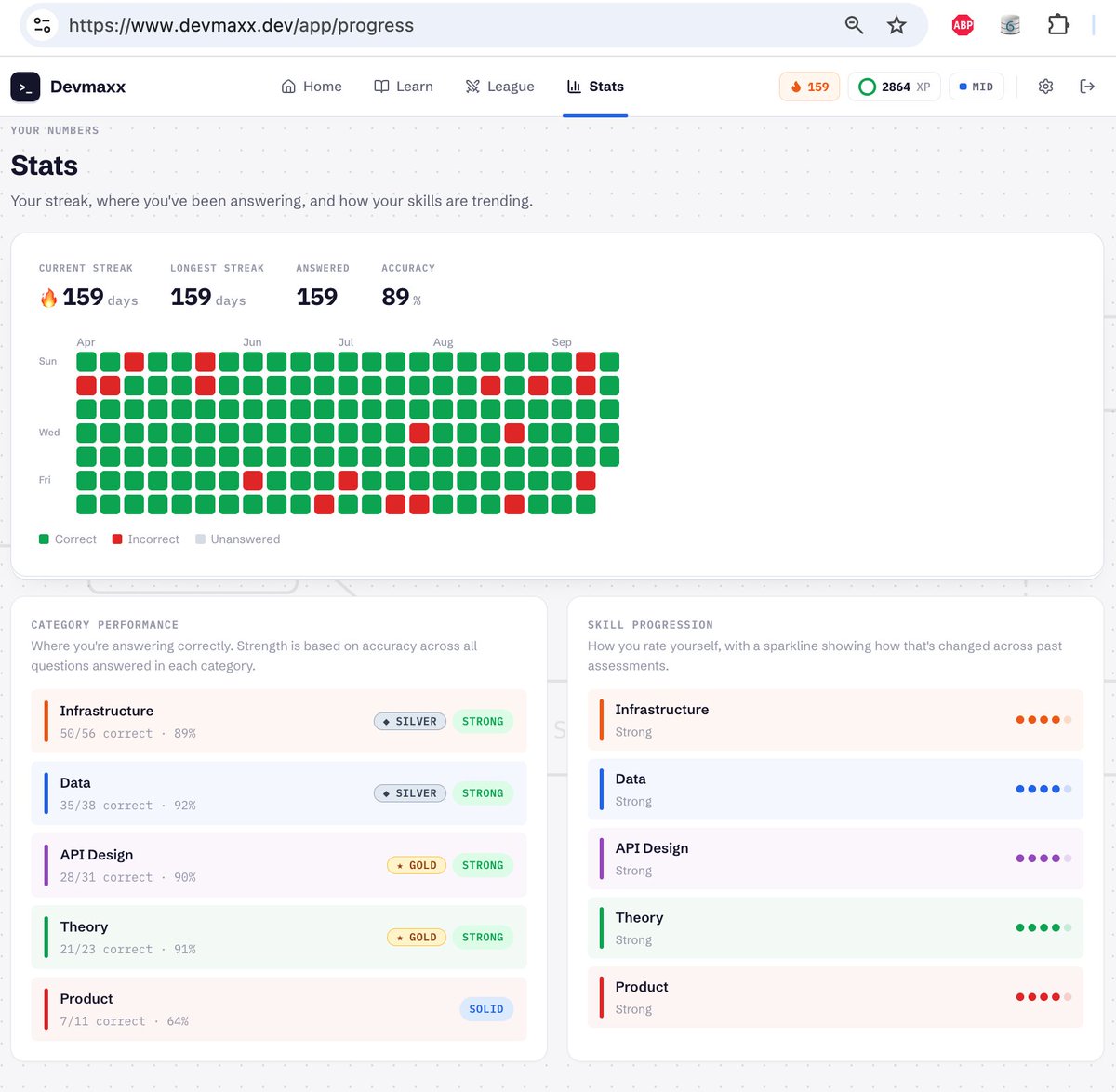
Task: Open the ABP ad blocker extension
Action: point(963,25)
